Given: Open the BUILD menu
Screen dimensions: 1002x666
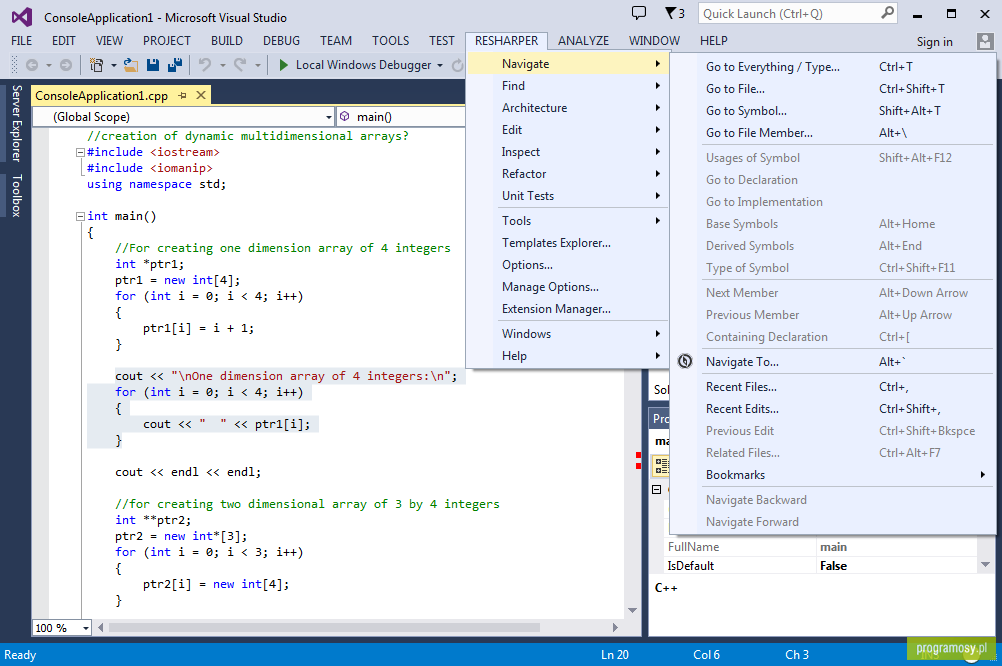Looking at the screenshot, I should (x=227, y=41).
